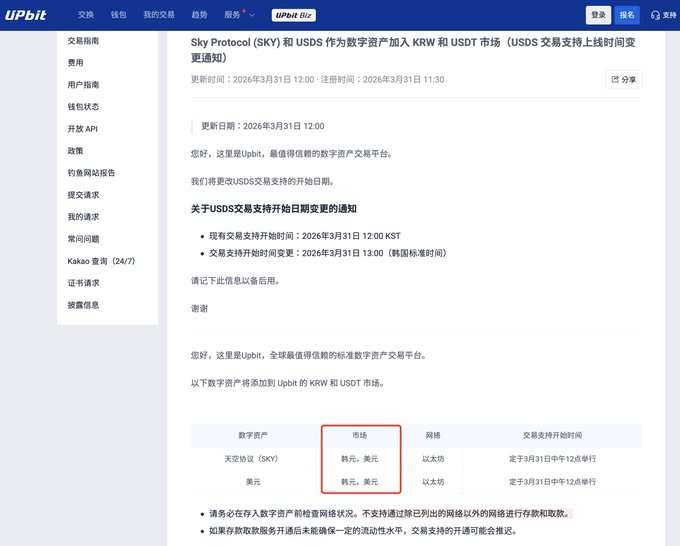Screen dimensions: 680x546
Task: Click the UPbit logo
Action: click(x=32, y=15)
